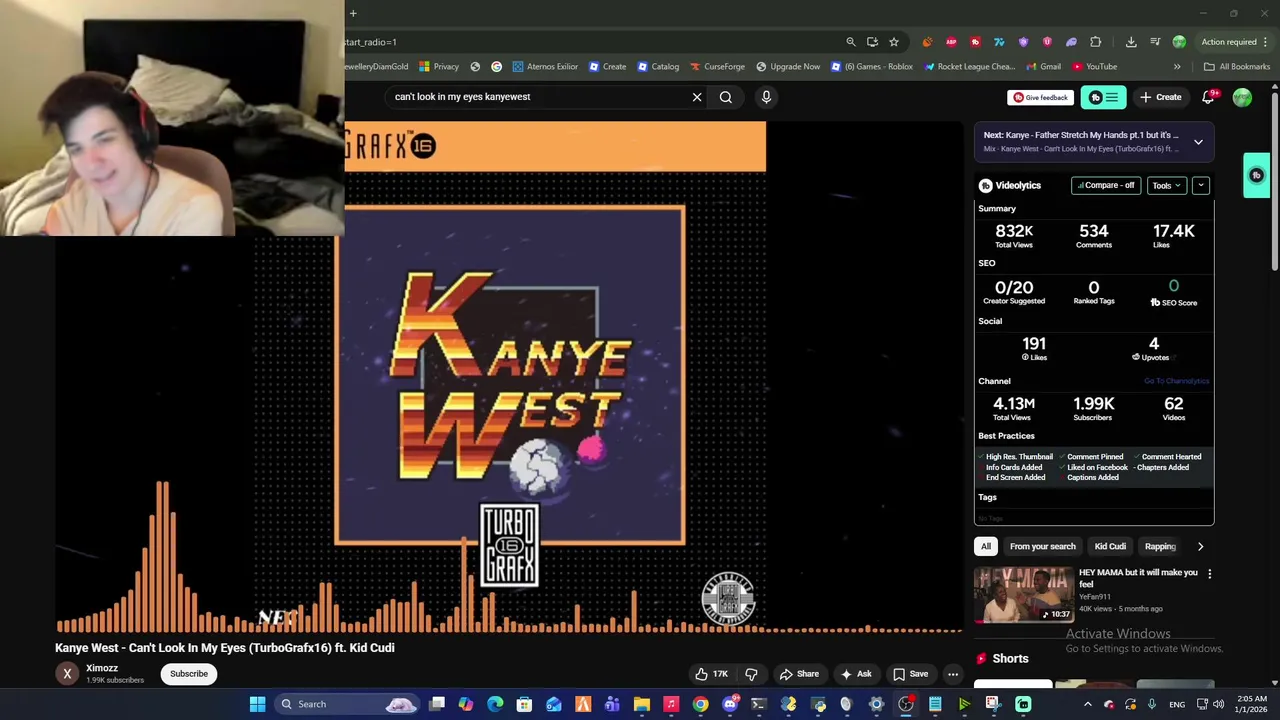This screenshot has height=720, width=1280.
Task: Click the install app icon in address bar
Action: (872, 42)
